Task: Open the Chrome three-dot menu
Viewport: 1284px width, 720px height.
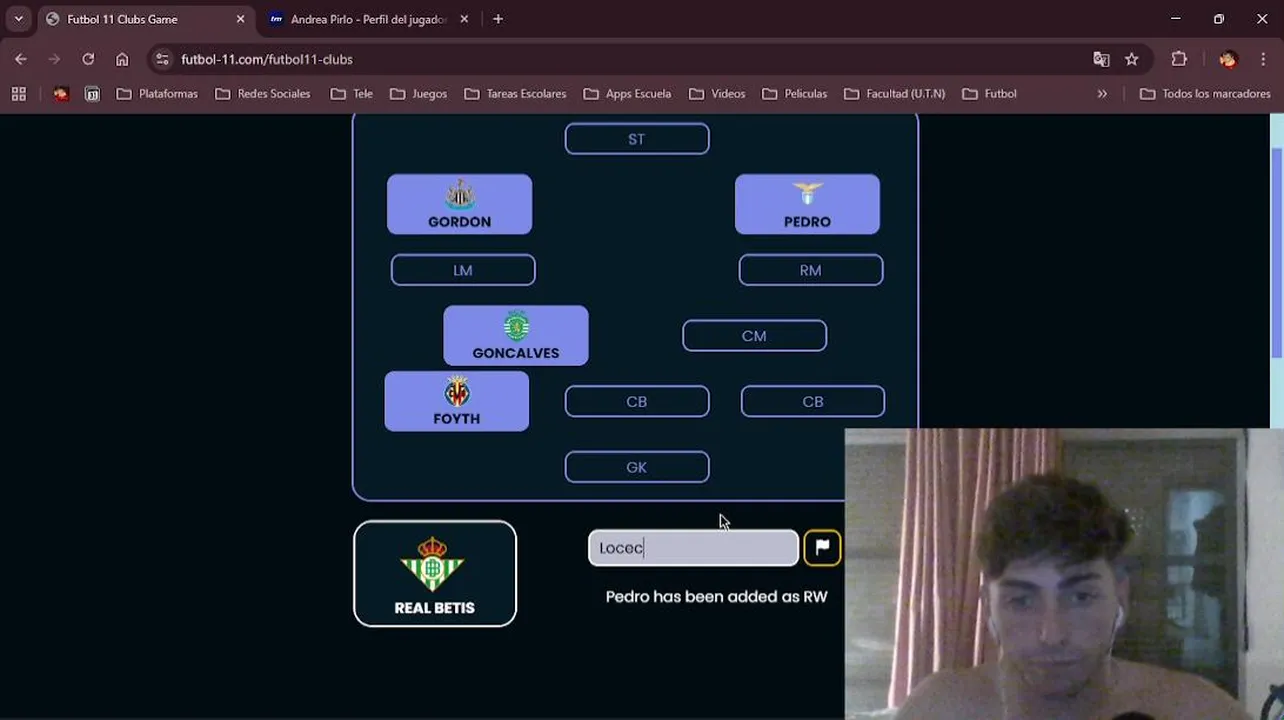Action: coord(1263,59)
